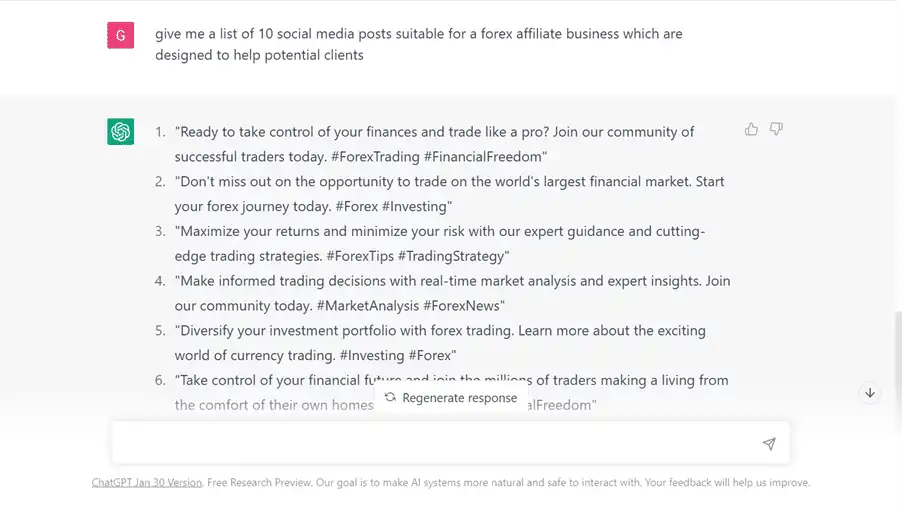This screenshot has width=902, height=508.
Task: Click the scroll-to-bottom arrow button
Action: pos(870,393)
